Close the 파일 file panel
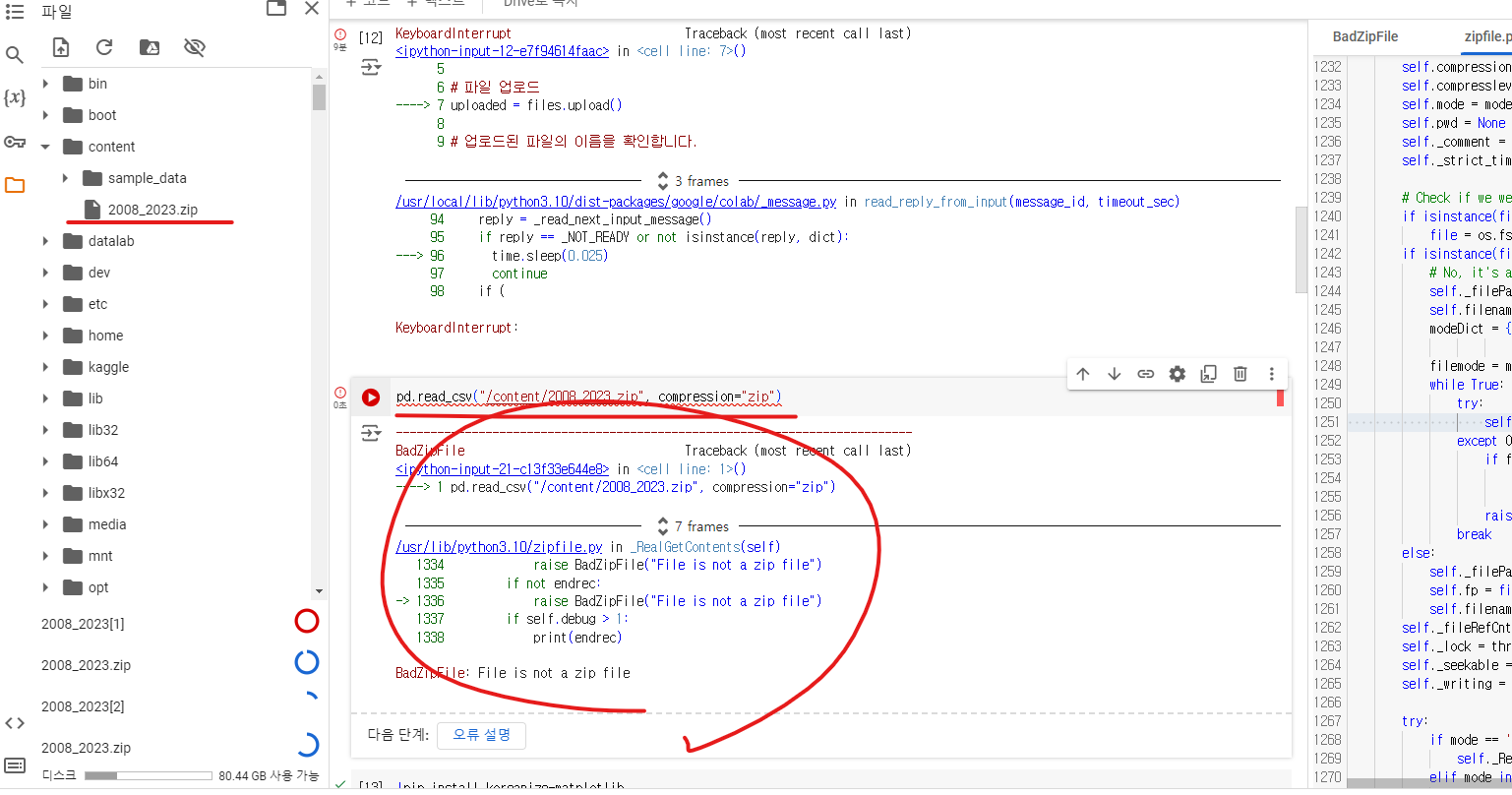Viewport: 1512px width, 795px height. point(312,8)
